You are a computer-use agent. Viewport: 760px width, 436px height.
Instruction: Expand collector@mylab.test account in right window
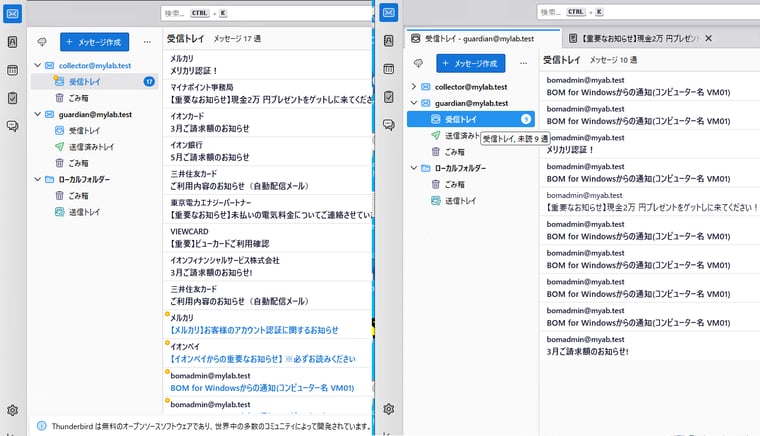(x=413, y=86)
